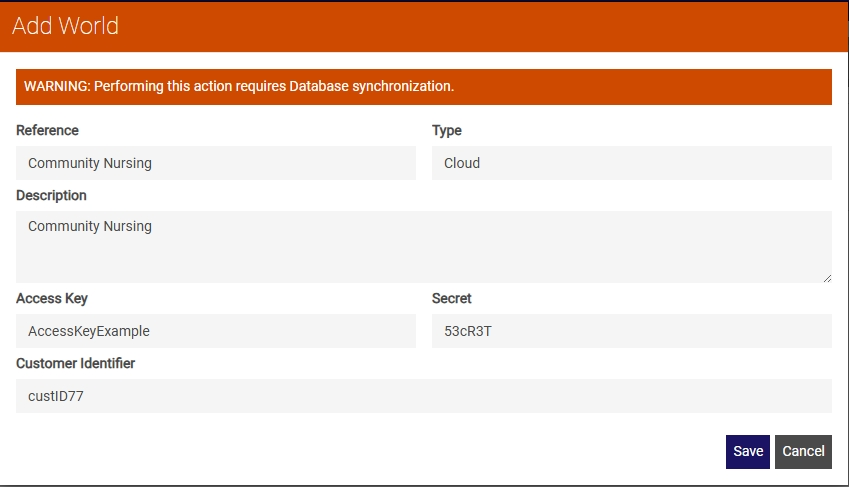Screen dimensions: 849x487
Task: Click the database synchronization warning banner
Action: pos(423,87)
